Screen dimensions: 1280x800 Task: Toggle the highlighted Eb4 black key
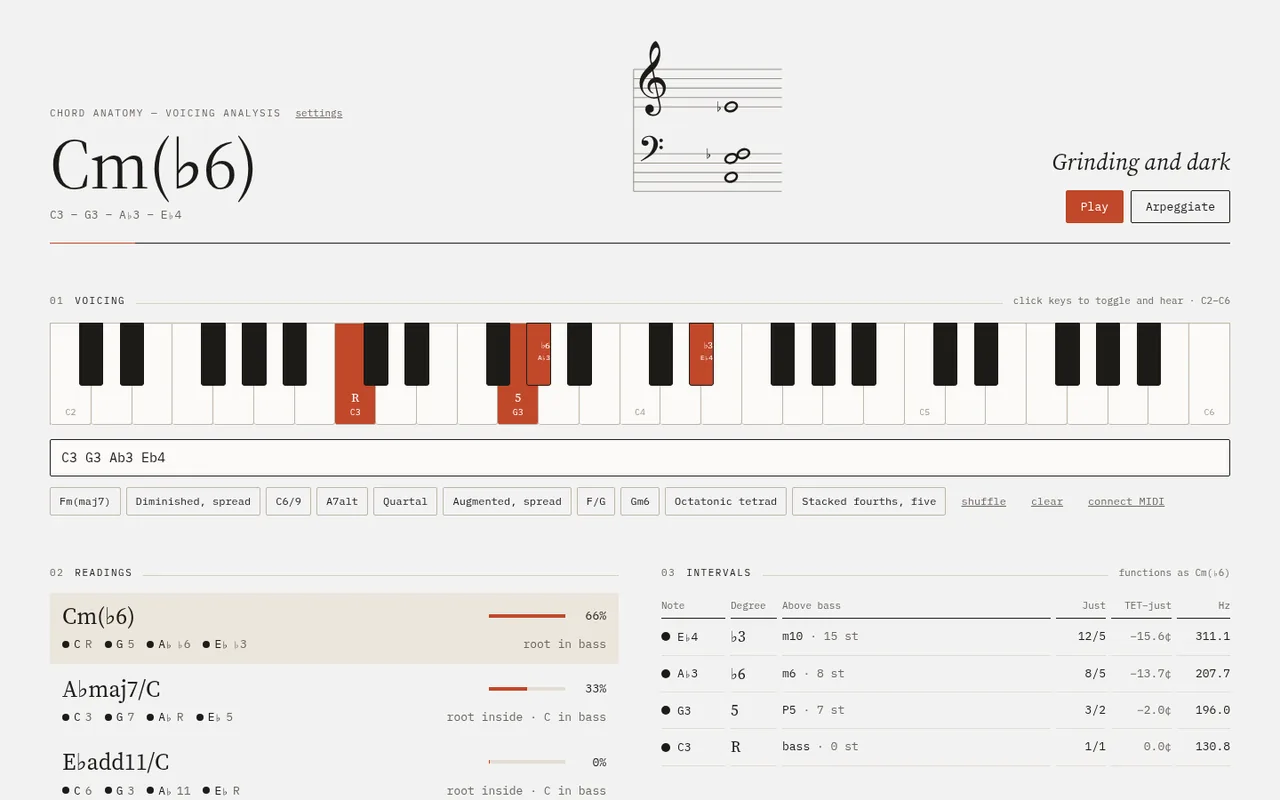point(701,354)
